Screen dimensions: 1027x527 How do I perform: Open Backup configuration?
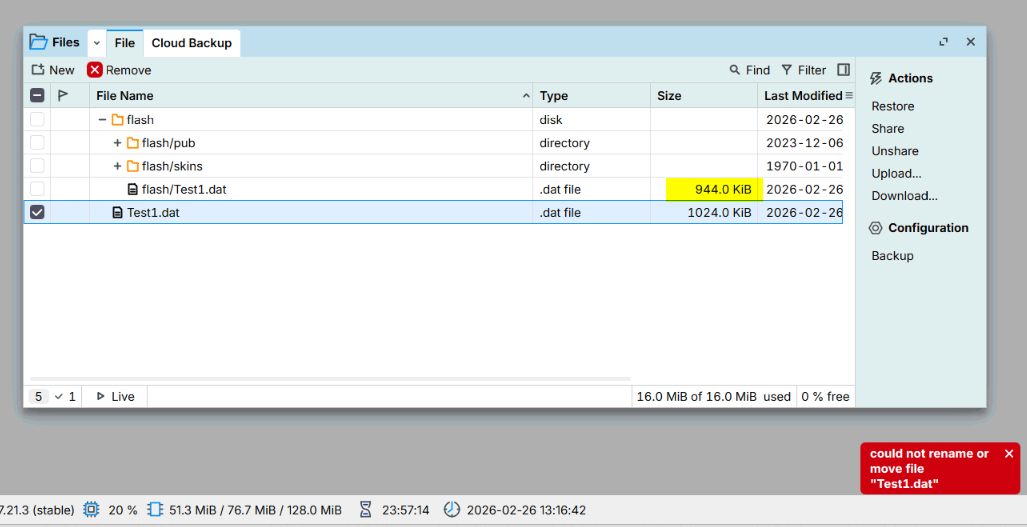(892, 256)
